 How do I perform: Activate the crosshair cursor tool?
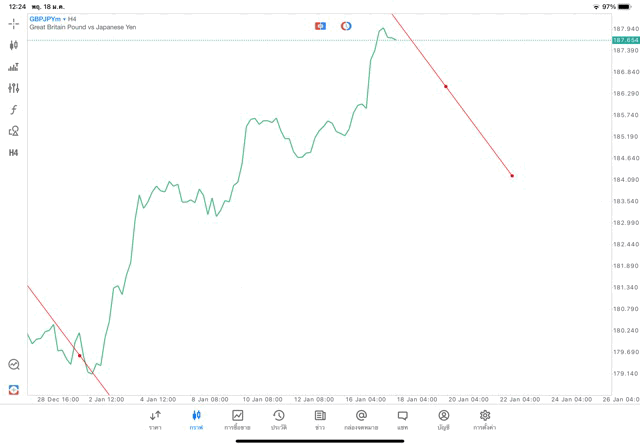click(x=14, y=23)
